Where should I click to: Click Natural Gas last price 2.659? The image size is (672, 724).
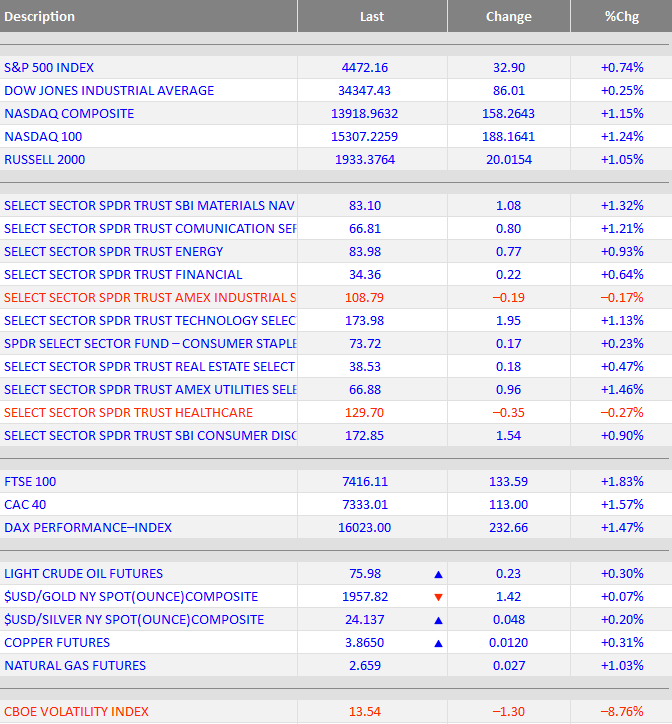click(365, 666)
